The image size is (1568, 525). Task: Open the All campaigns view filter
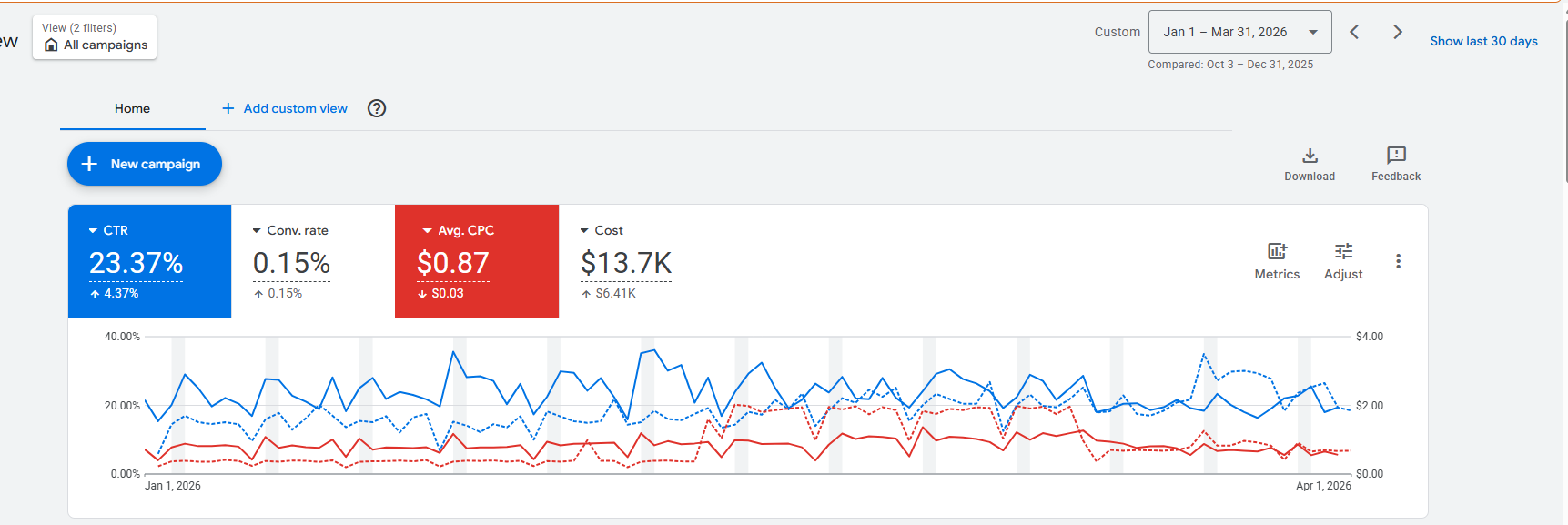pyautogui.click(x=95, y=37)
